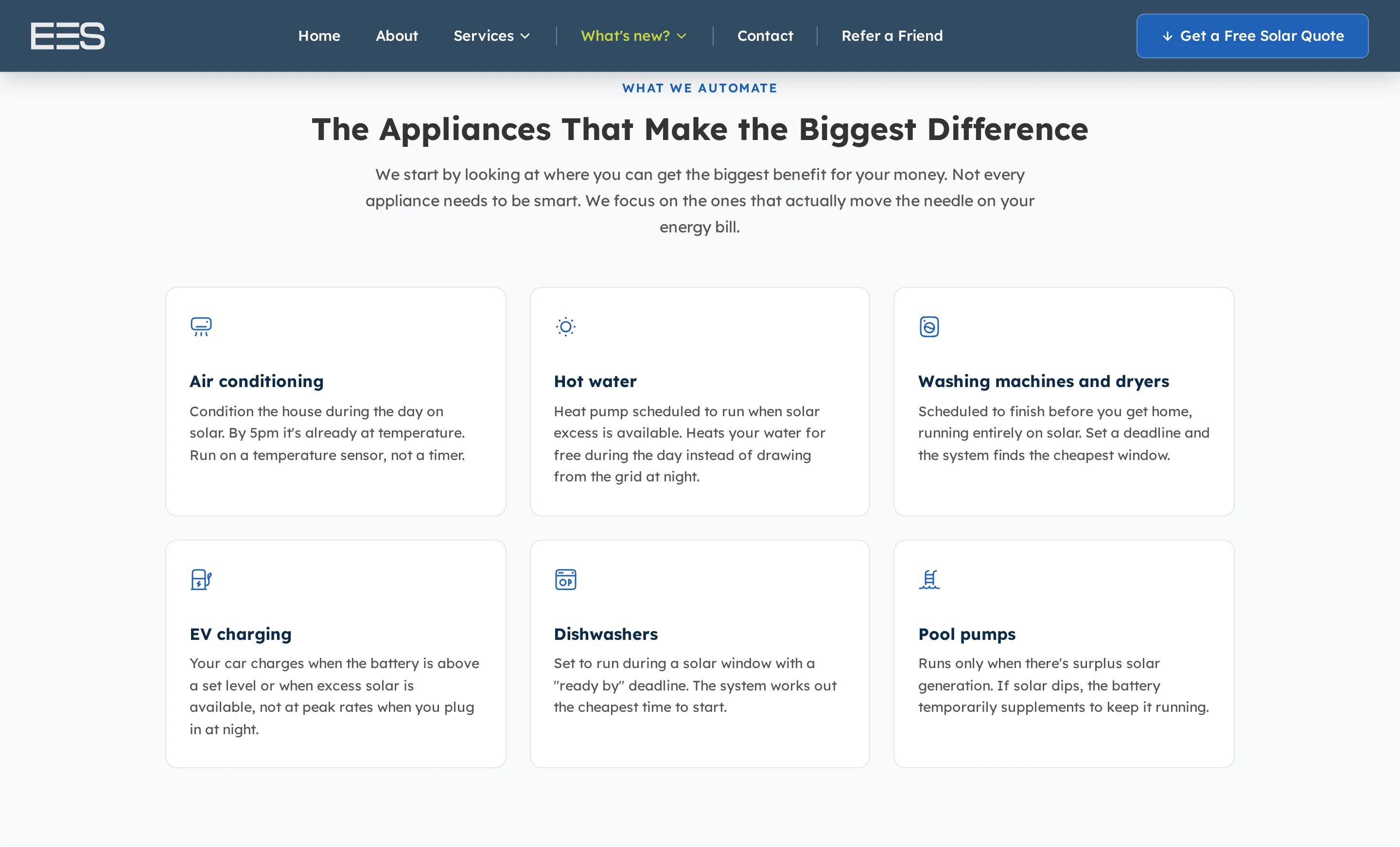Click the air conditioner icon
Viewport: 1400px width, 847px height.
201,327
